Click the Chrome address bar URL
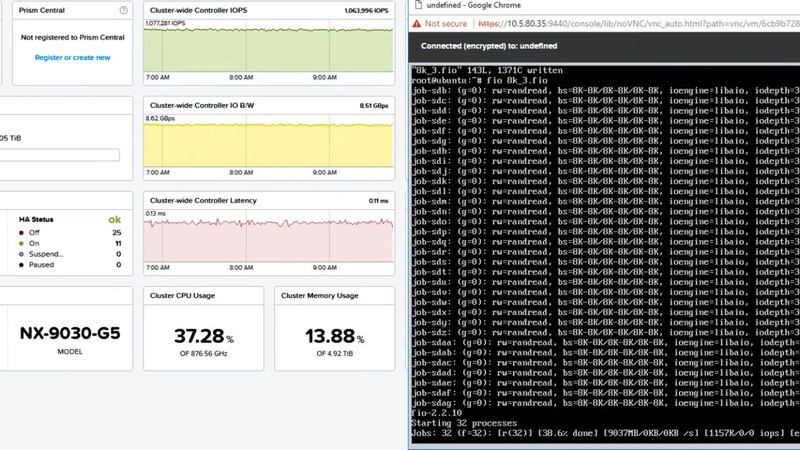Image resolution: width=800 pixels, height=450 pixels. tap(639, 23)
